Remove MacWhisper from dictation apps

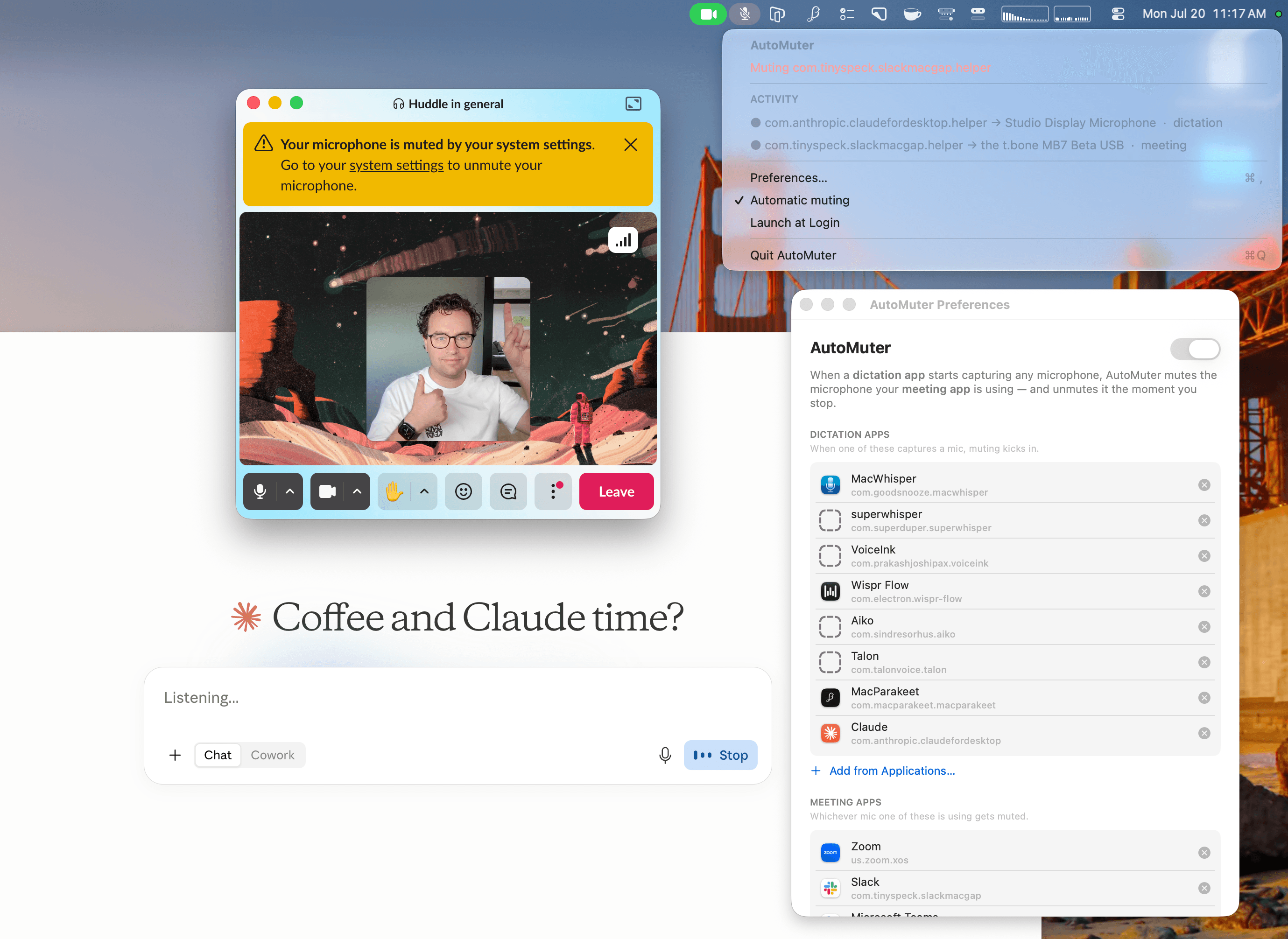coord(1204,485)
